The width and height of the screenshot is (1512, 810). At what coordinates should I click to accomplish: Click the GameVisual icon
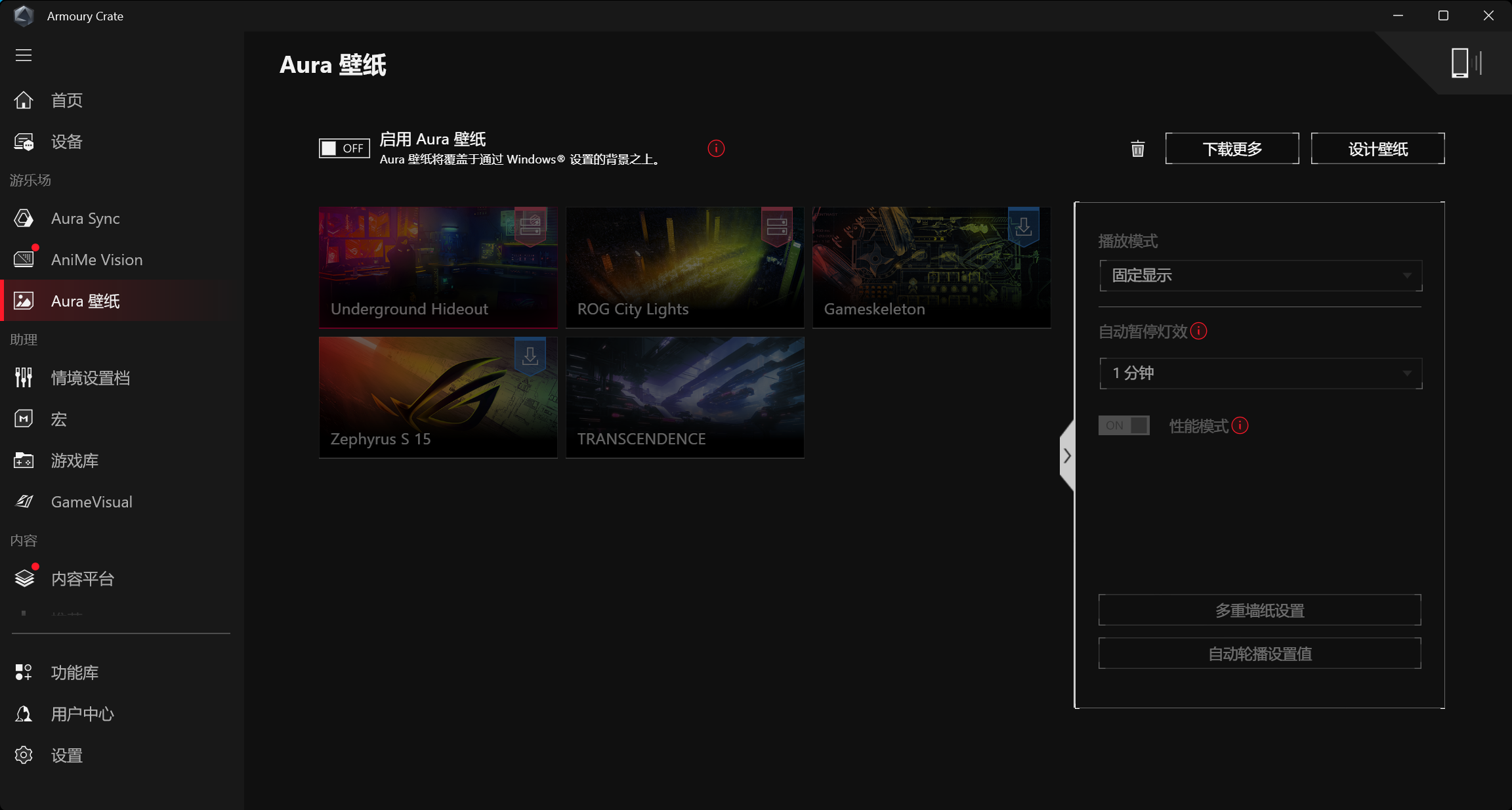tap(24, 501)
